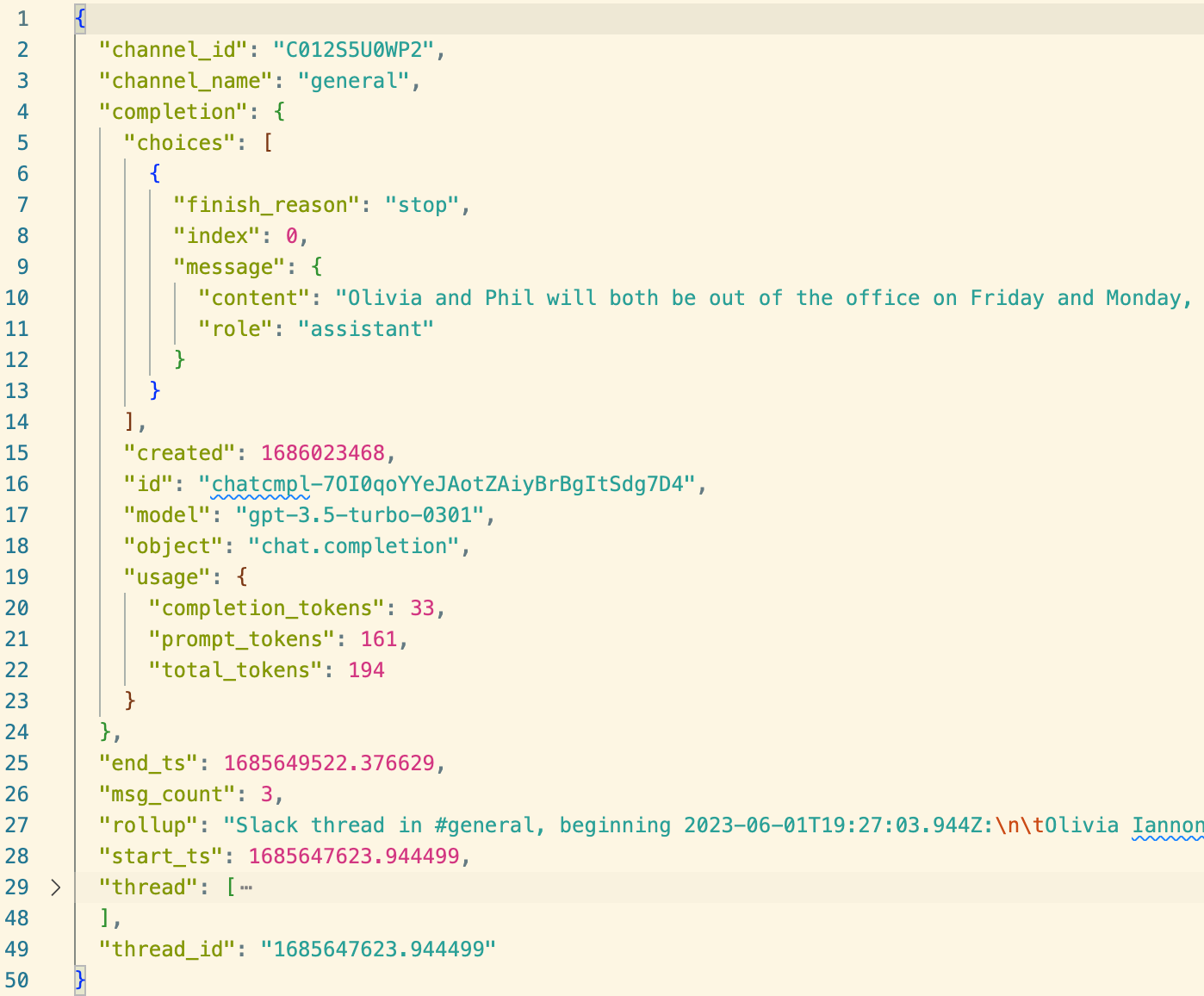Select the value "C012S5U0WP2"
This screenshot has width=1204, height=996.
click(354, 50)
